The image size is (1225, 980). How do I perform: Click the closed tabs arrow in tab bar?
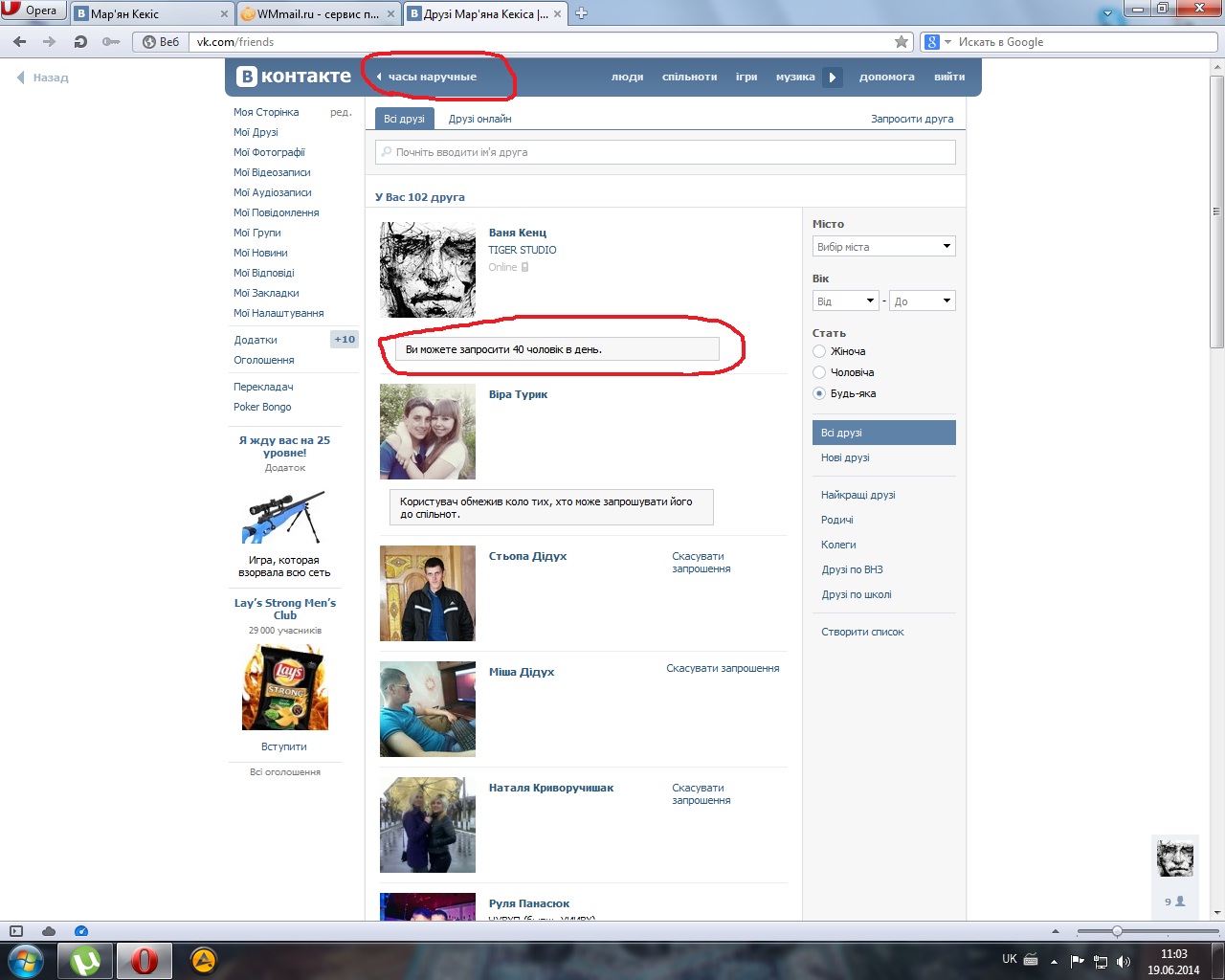coord(1109,13)
